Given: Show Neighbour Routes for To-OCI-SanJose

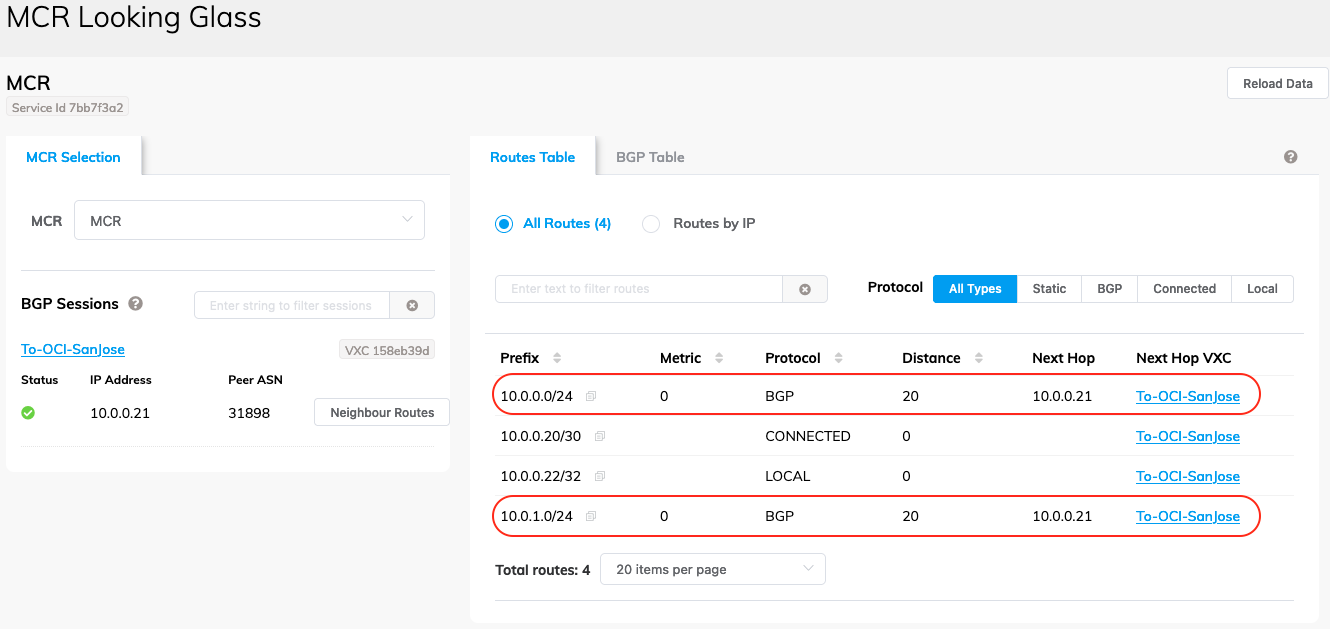Looking at the screenshot, I should point(382,413).
